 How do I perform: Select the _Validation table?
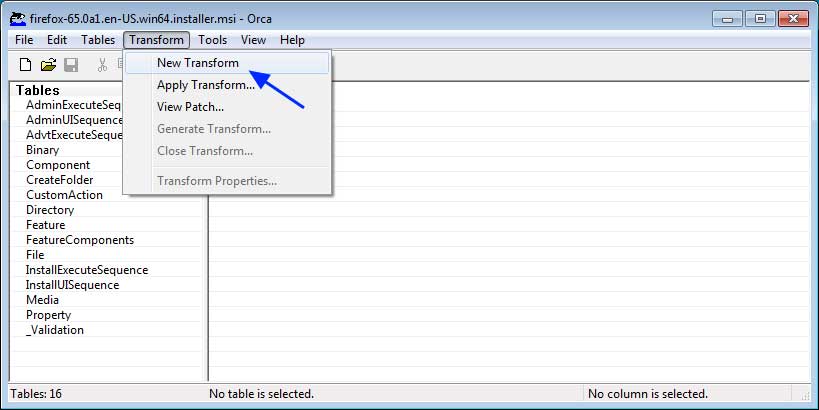coord(55,330)
